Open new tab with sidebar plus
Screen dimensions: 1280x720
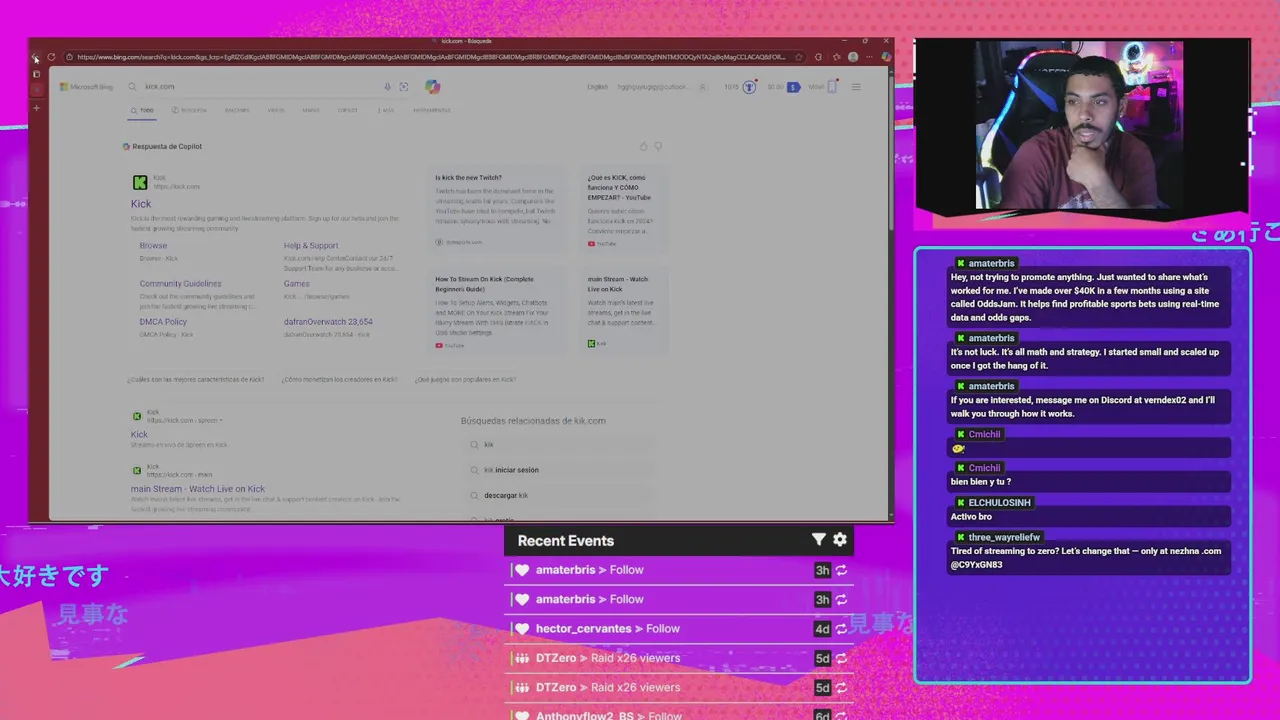36,107
